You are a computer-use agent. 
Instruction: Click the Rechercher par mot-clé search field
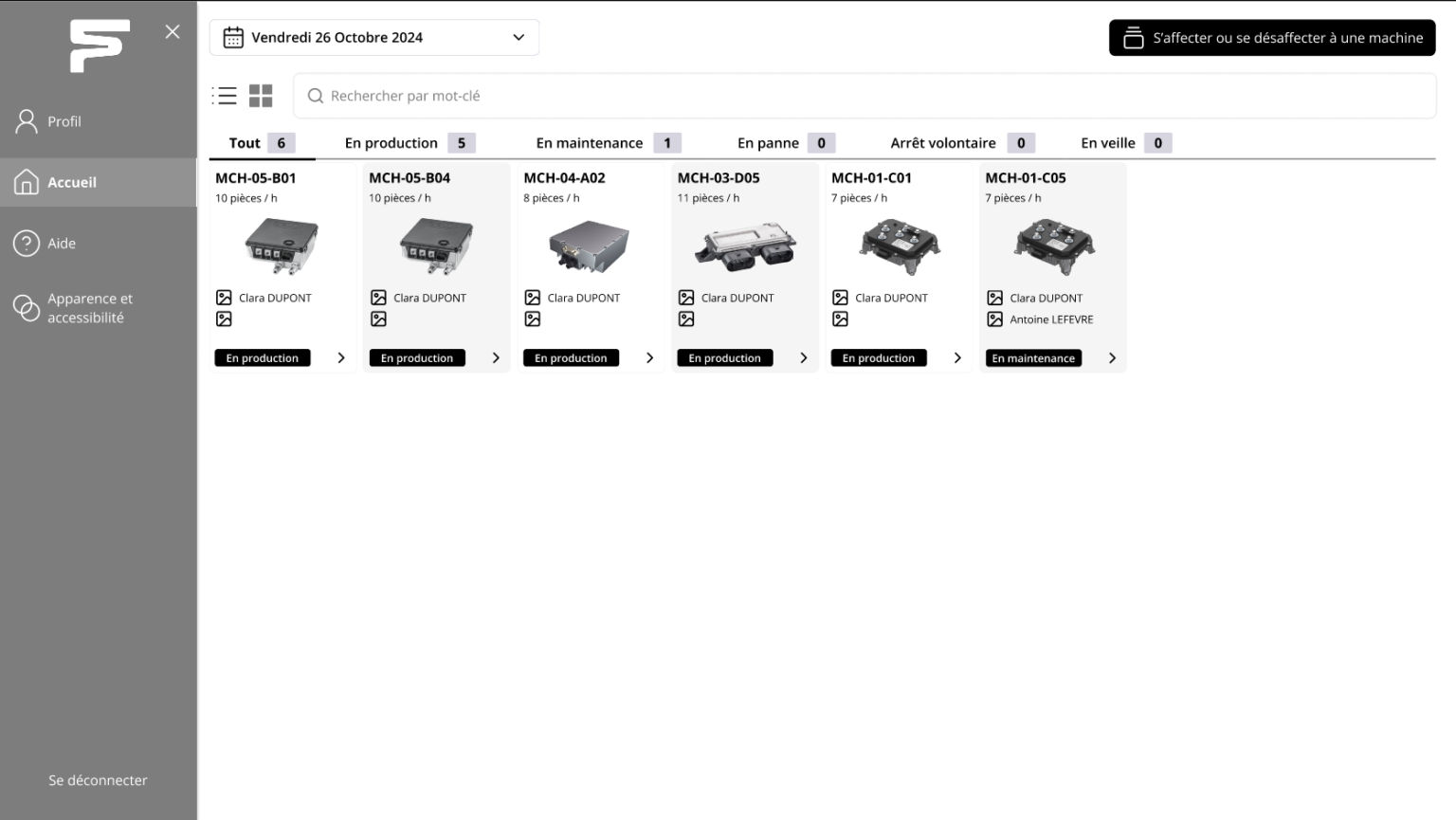(x=863, y=96)
